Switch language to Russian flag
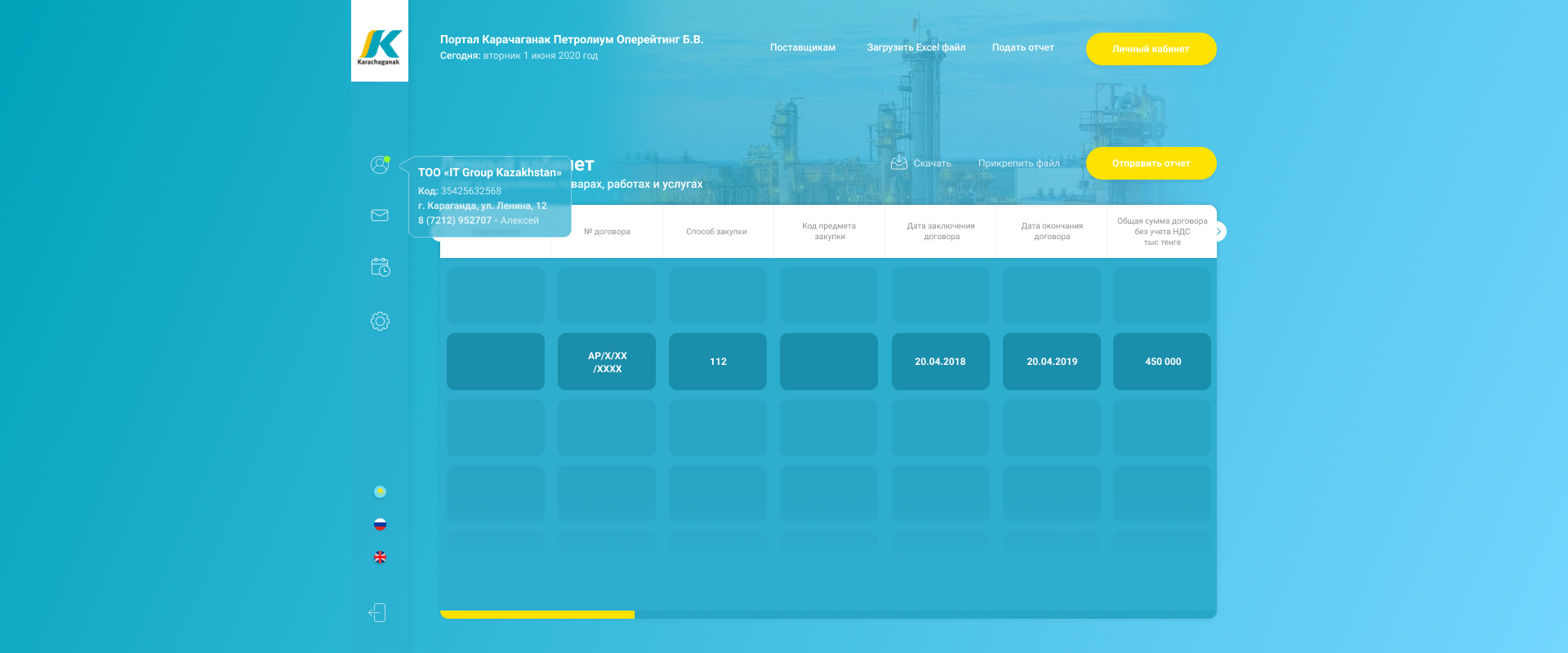Screen dimensions: 1568x653 [x=380, y=525]
